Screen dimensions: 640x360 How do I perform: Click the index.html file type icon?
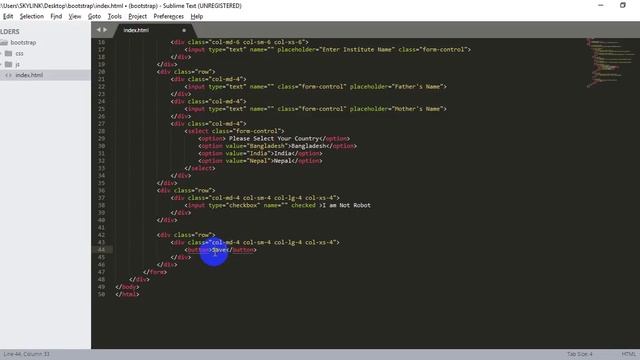coord(9,75)
